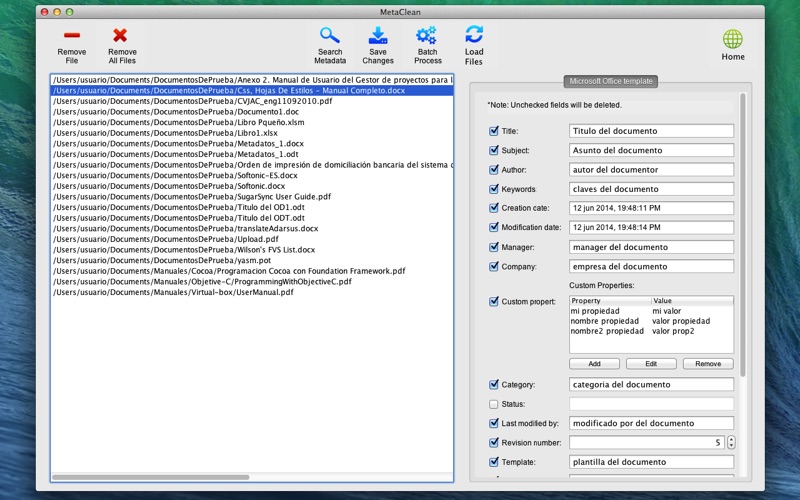Open Home globe icon
The height and width of the screenshot is (500, 800).
point(733,39)
